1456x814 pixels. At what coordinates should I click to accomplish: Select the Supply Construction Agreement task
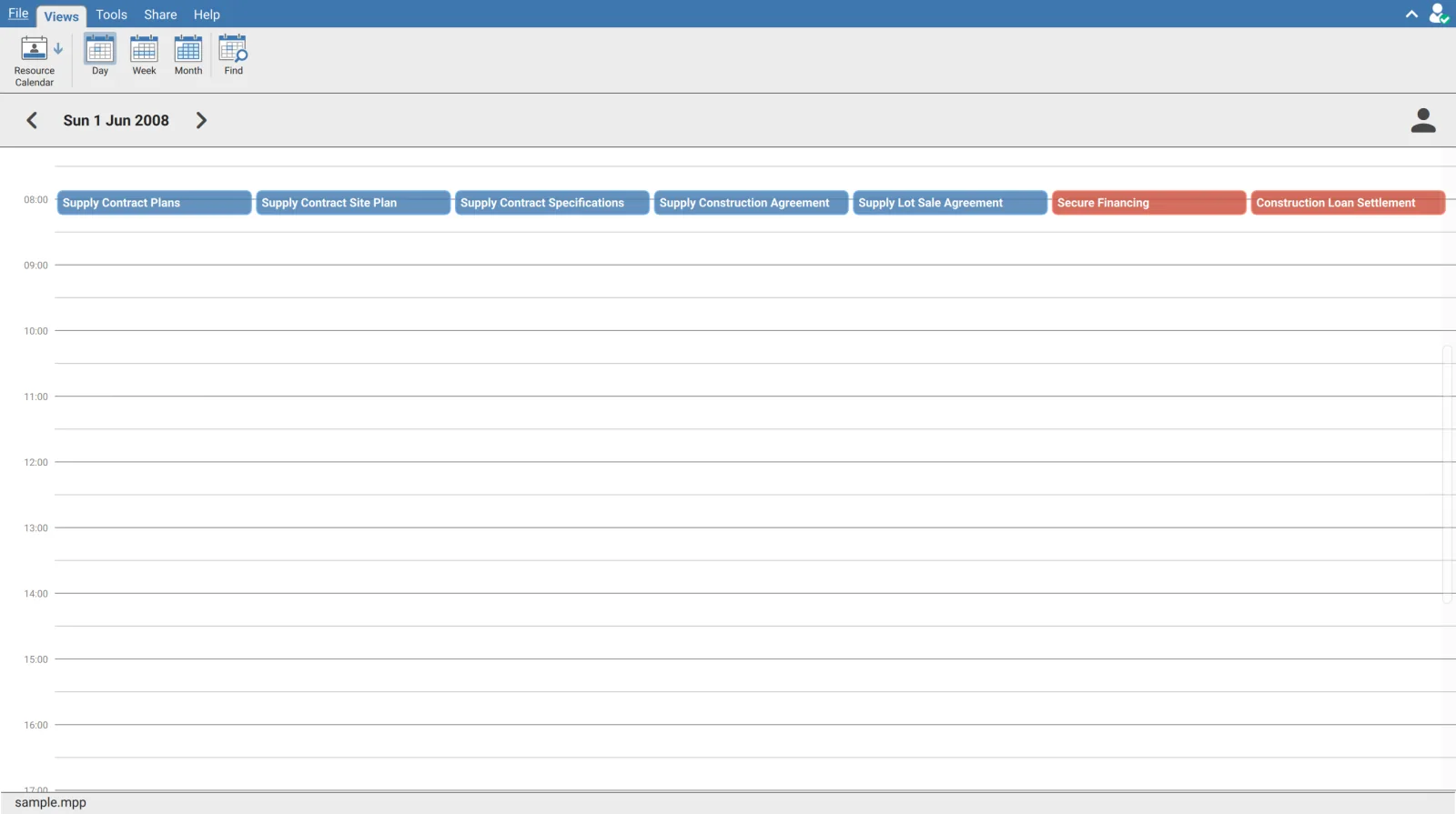(x=752, y=203)
